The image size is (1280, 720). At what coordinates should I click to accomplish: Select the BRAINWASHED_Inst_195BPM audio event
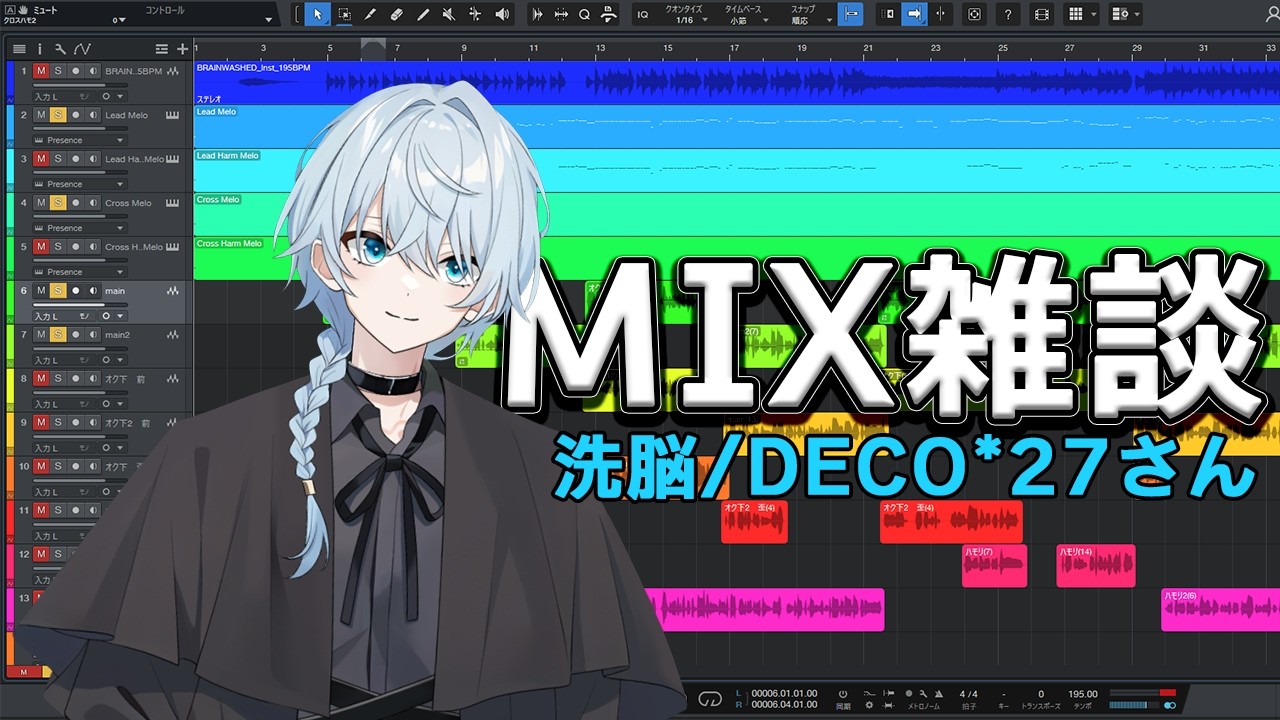pyautogui.click(x=736, y=82)
